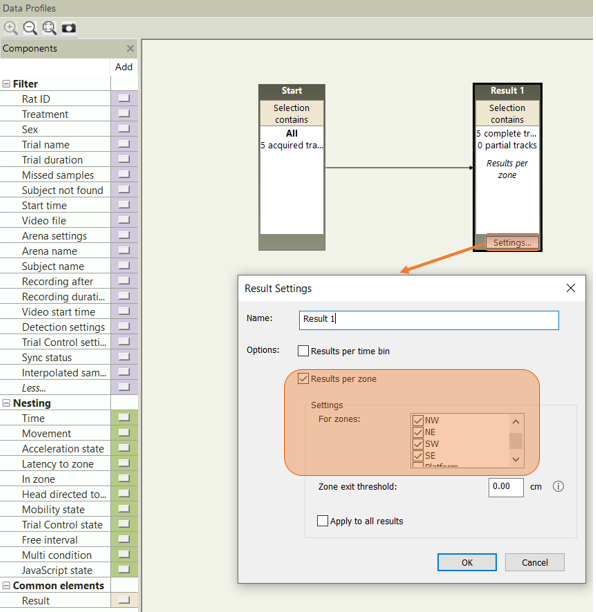Add the Acceleration state nesting component
The height and width of the screenshot is (612, 596).
coord(124,448)
